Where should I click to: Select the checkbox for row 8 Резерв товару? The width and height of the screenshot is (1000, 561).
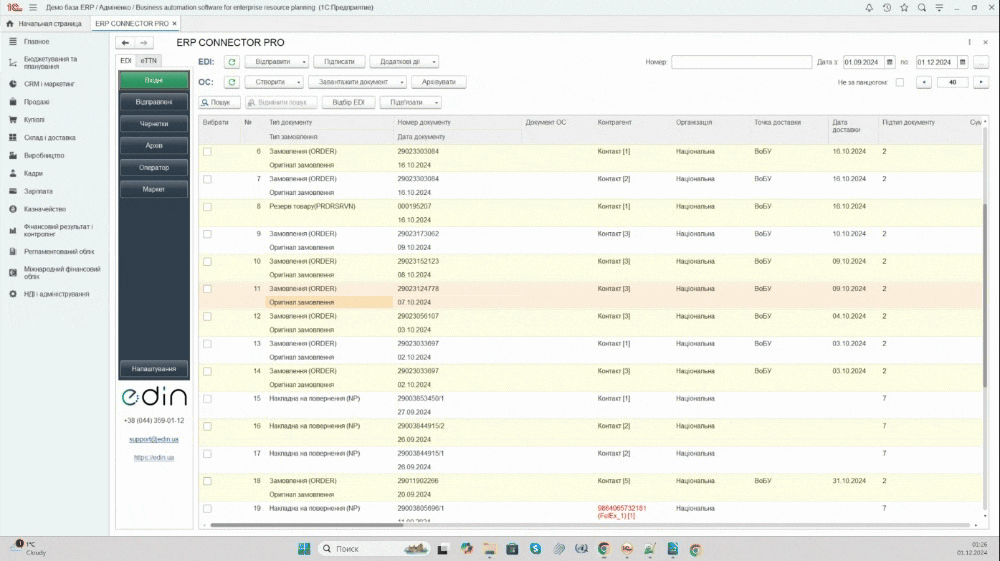[208, 207]
